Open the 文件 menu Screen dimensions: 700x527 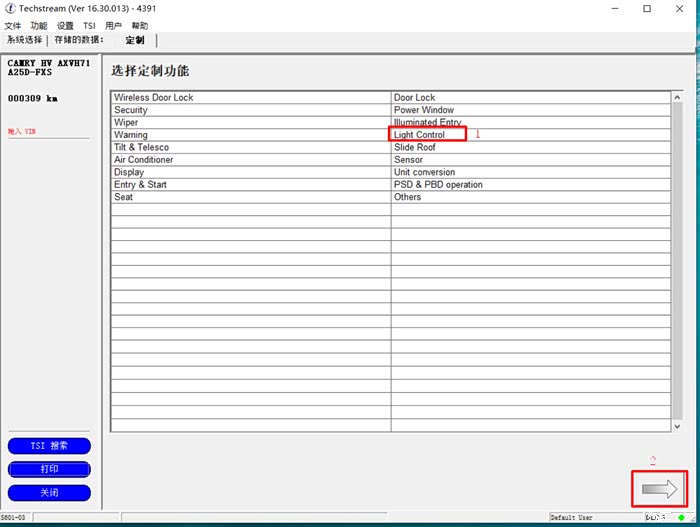click(13, 26)
